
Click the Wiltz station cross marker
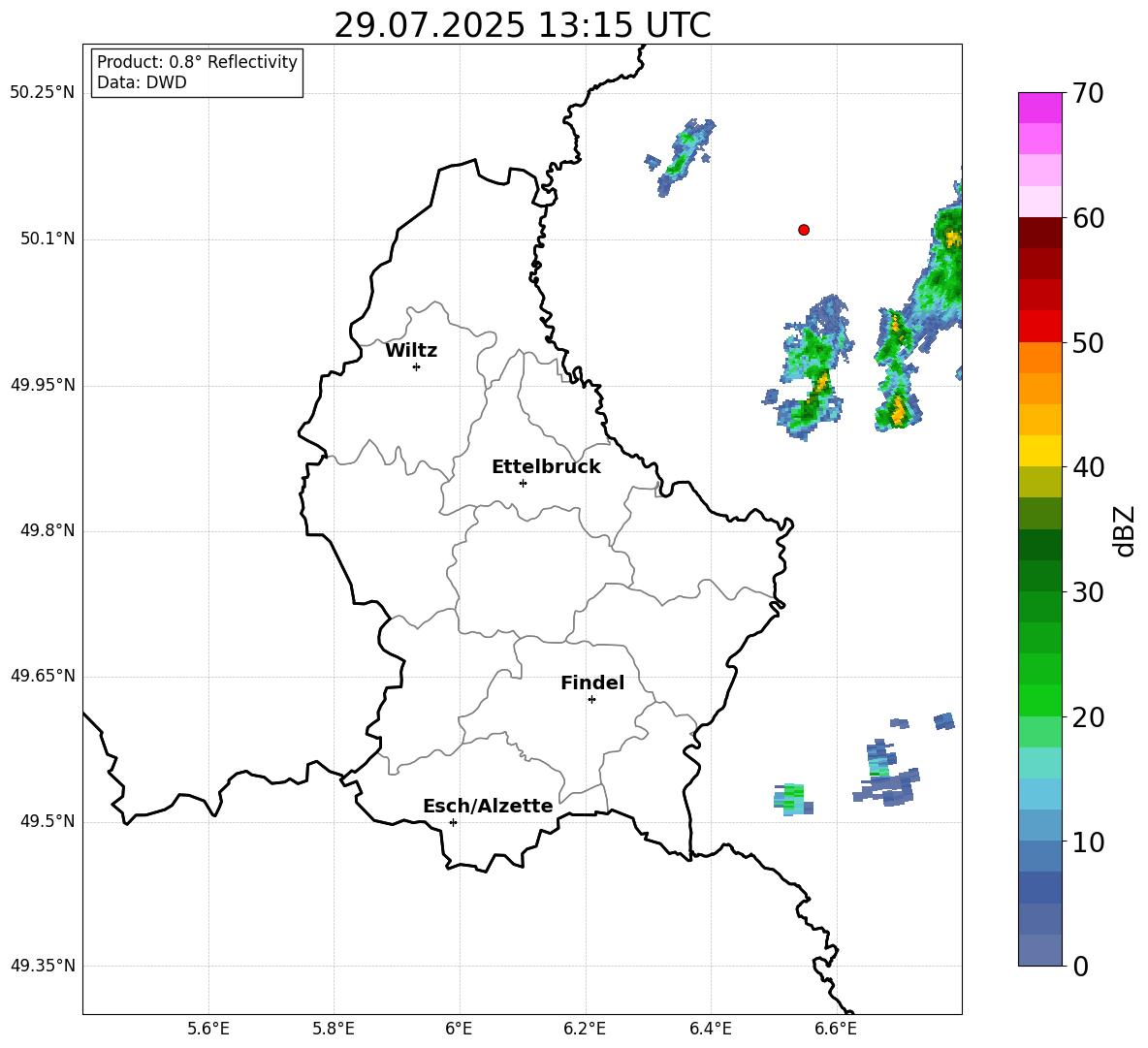coord(416,366)
